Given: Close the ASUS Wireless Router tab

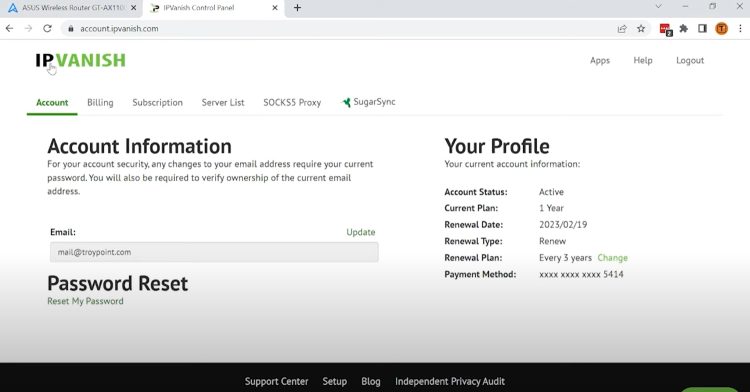Looking at the screenshot, I should pyautogui.click(x=133, y=8).
